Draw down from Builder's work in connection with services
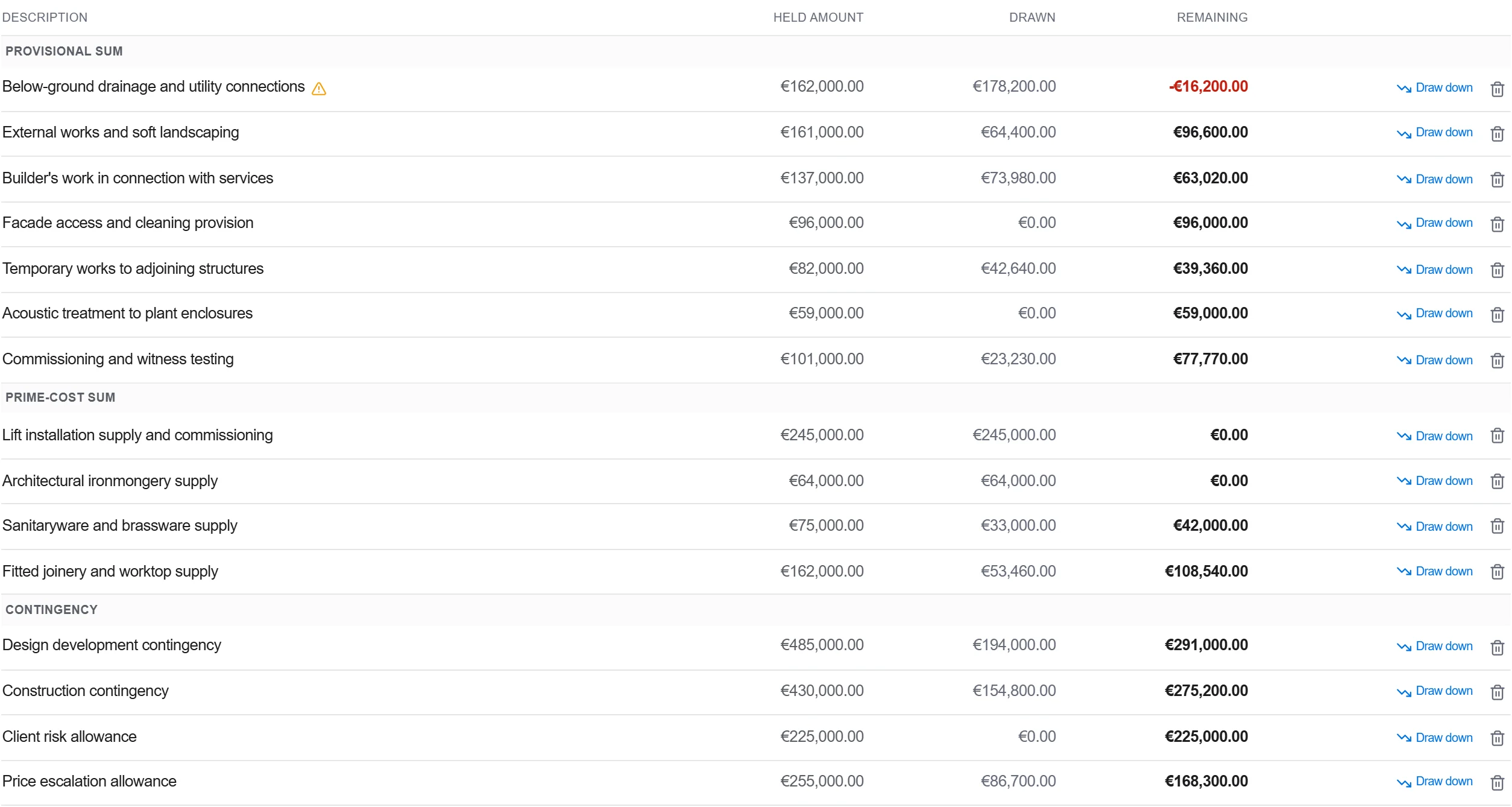 (x=1434, y=179)
